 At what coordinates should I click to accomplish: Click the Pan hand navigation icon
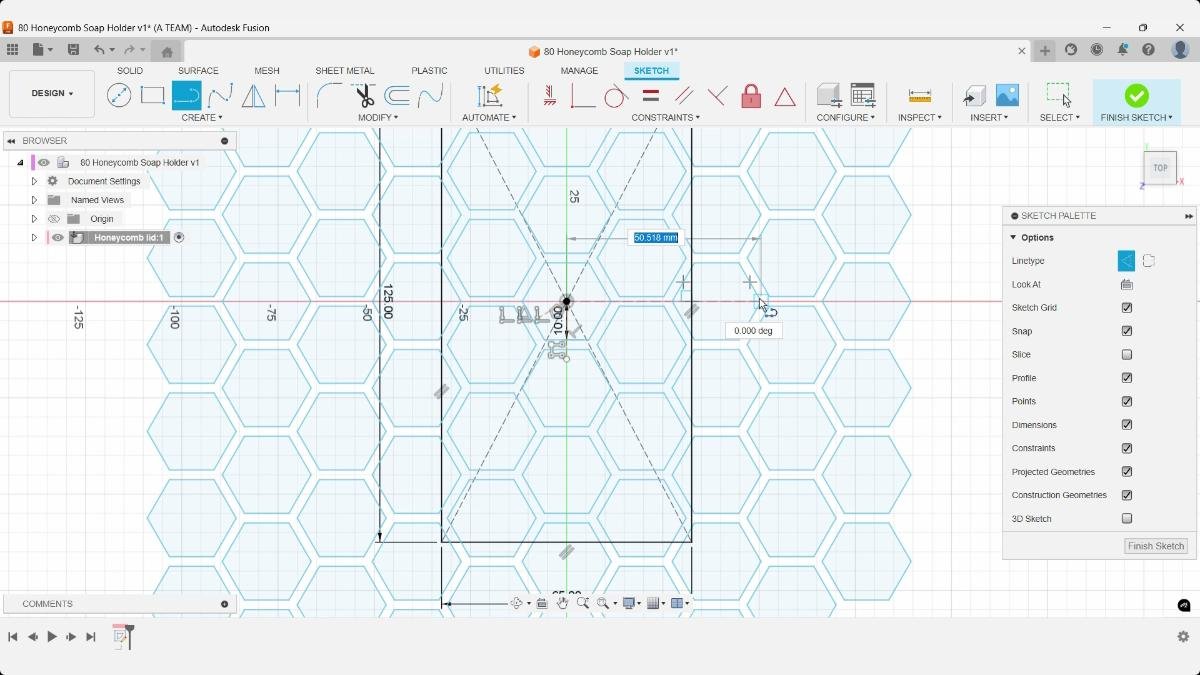(x=562, y=603)
